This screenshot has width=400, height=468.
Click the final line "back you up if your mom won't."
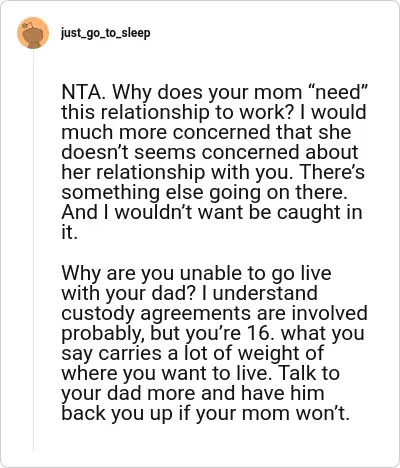(x=206, y=413)
